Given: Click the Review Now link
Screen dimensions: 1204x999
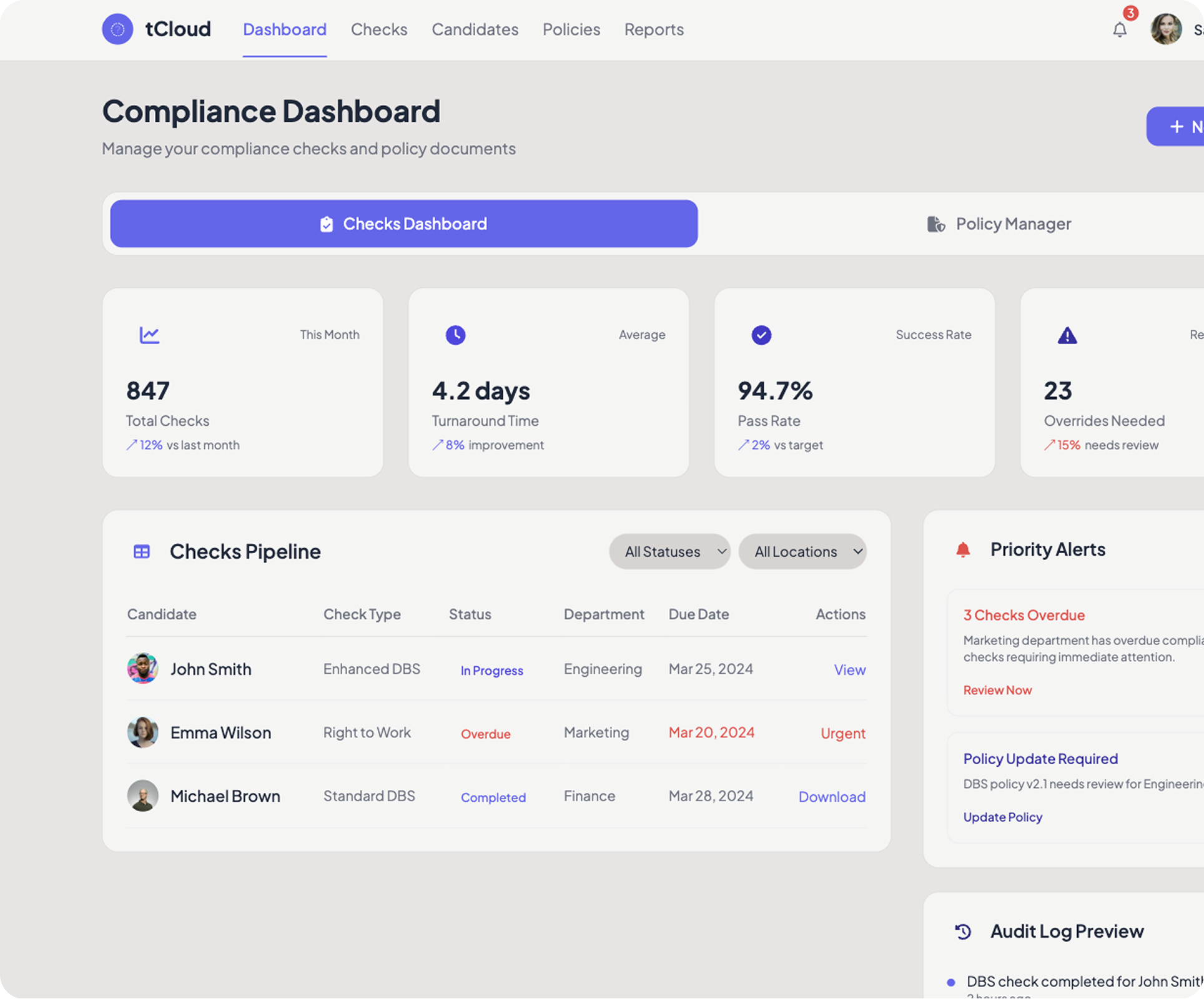Looking at the screenshot, I should pyautogui.click(x=997, y=690).
